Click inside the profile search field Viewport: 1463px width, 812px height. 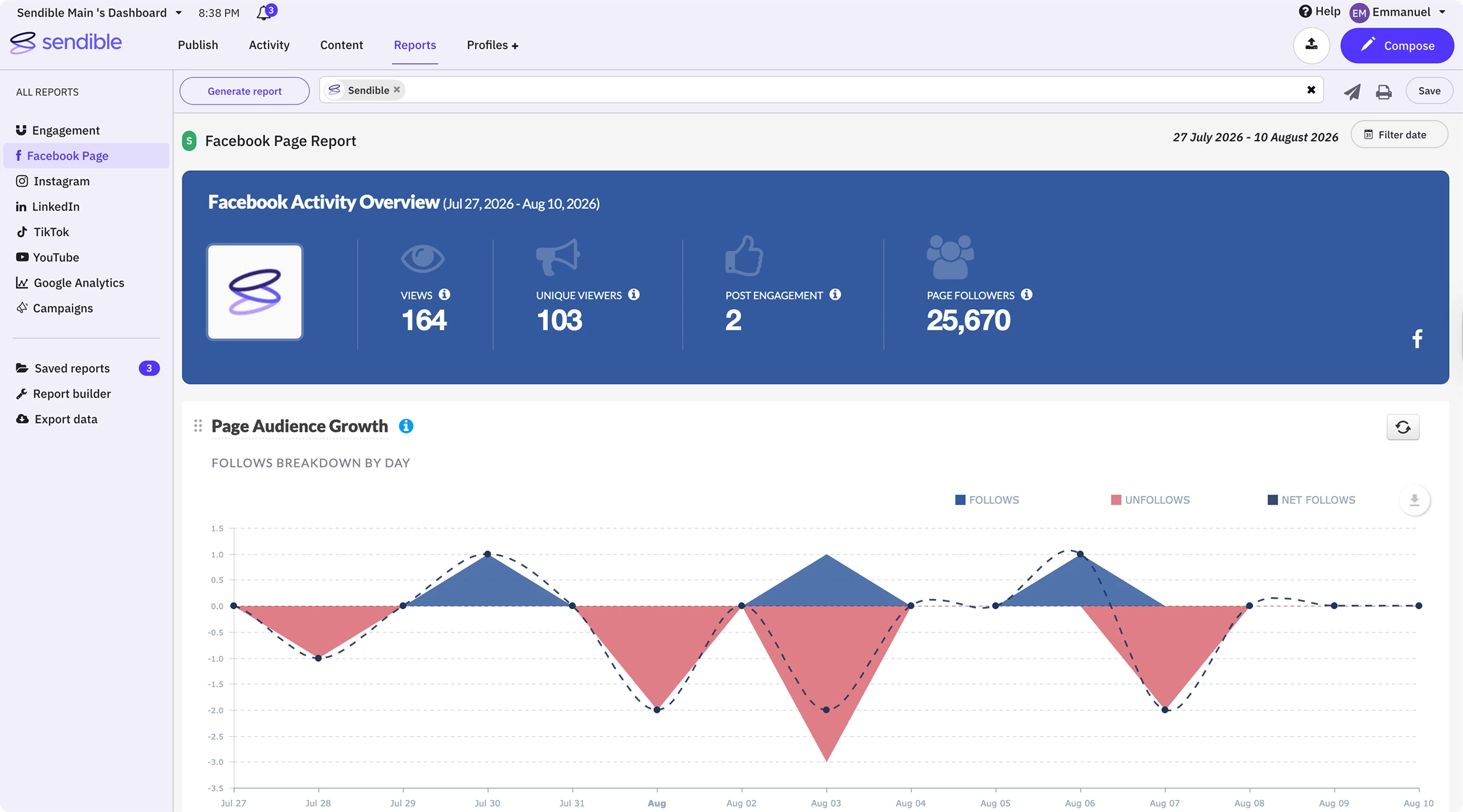tap(821, 90)
